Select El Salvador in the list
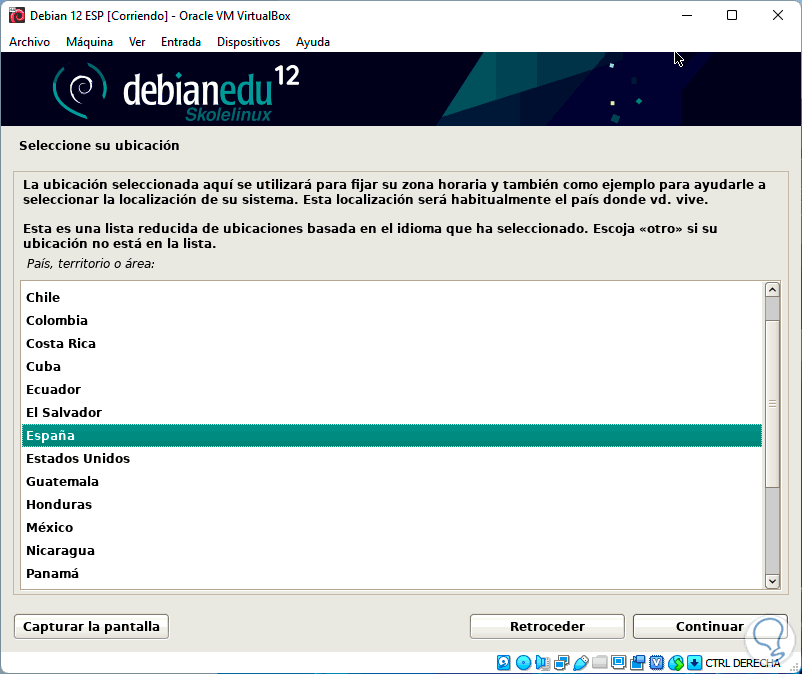The width and height of the screenshot is (802, 674). click(392, 413)
